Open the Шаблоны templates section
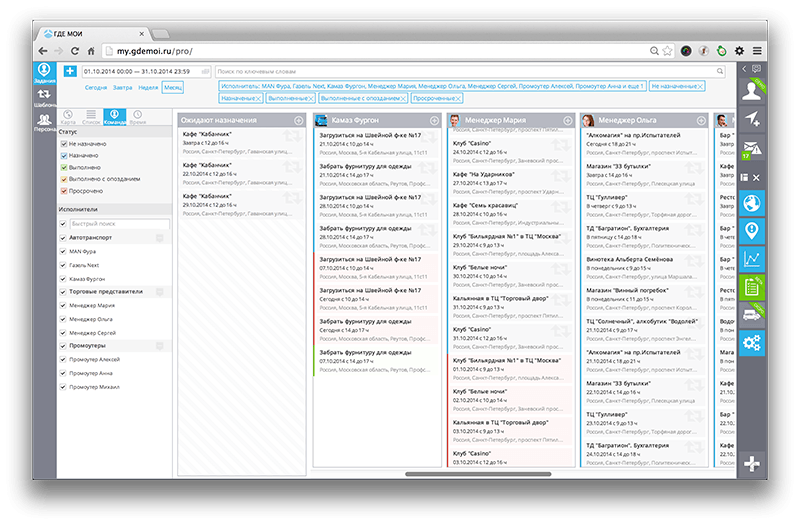Screen dimensions: 800x525 [44, 97]
